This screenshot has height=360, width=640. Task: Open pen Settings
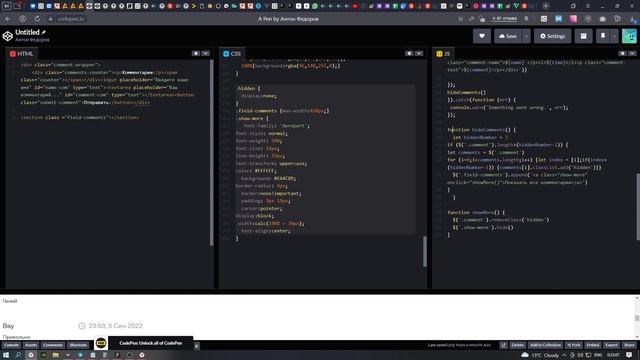pyautogui.click(x=553, y=36)
